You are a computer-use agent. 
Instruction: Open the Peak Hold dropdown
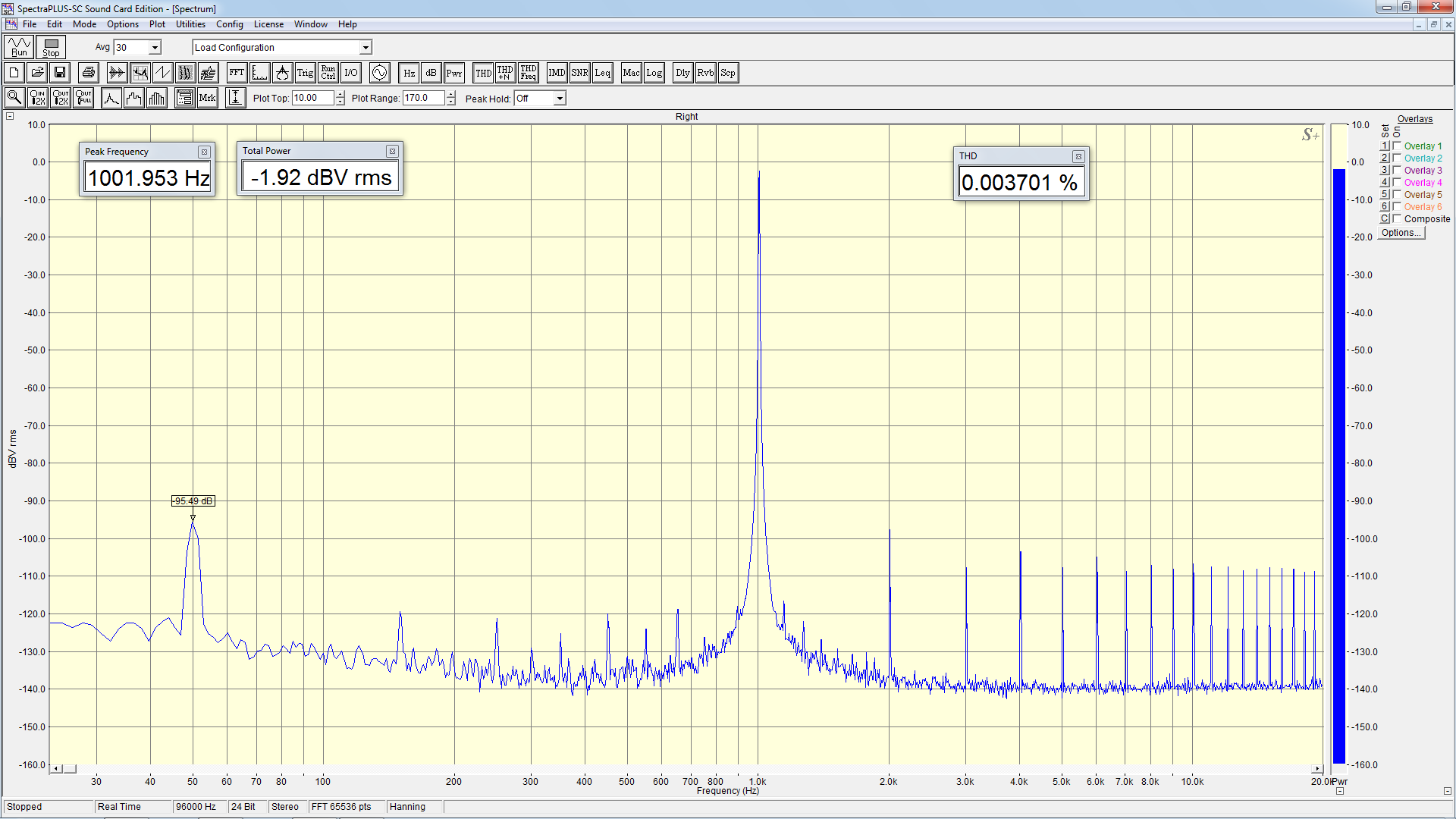coord(560,99)
